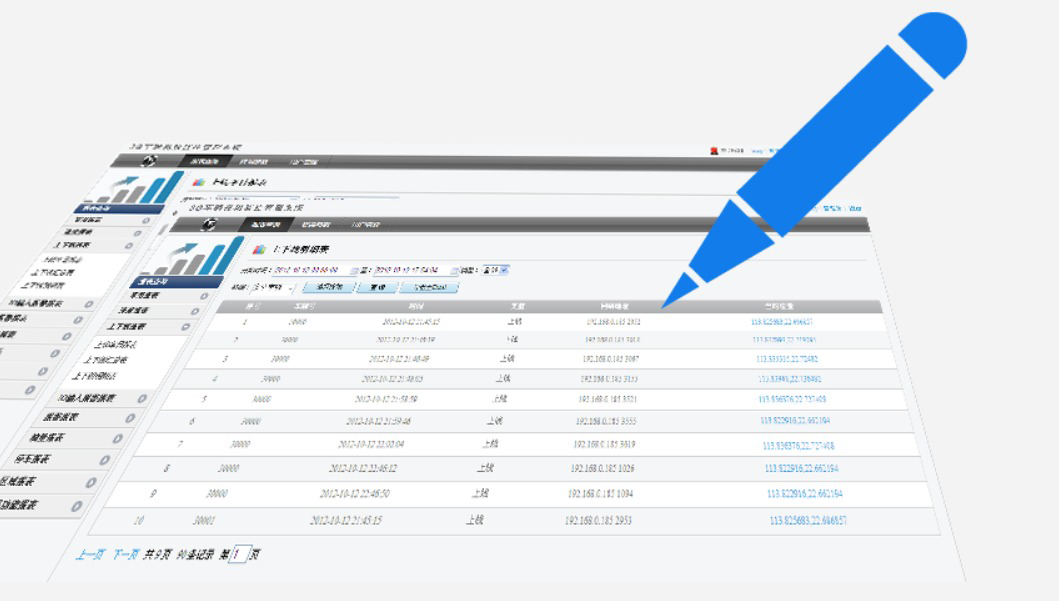
Task: Select first tab in front navigation bar
Action: [266, 225]
